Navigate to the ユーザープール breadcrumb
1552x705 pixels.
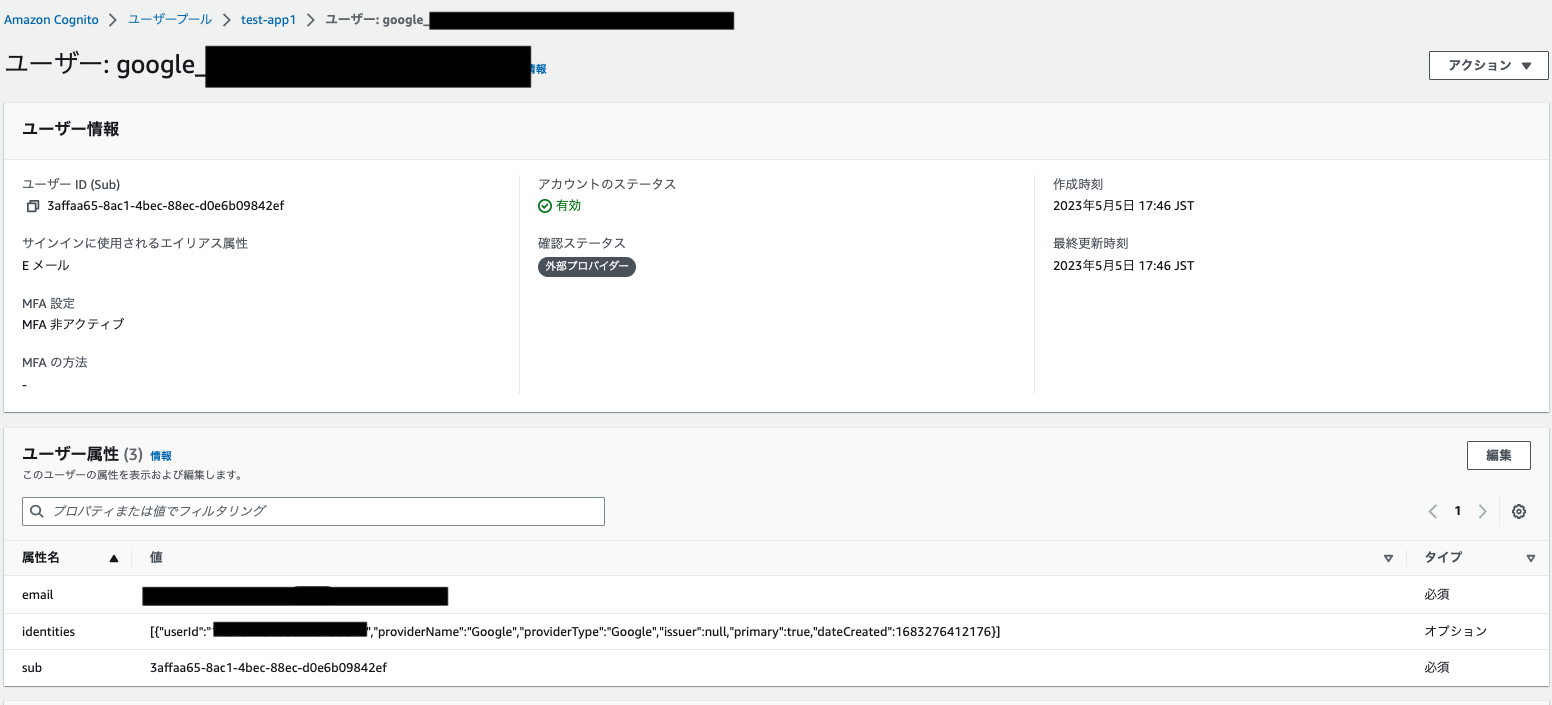pyautogui.click(x=170, y=20)
